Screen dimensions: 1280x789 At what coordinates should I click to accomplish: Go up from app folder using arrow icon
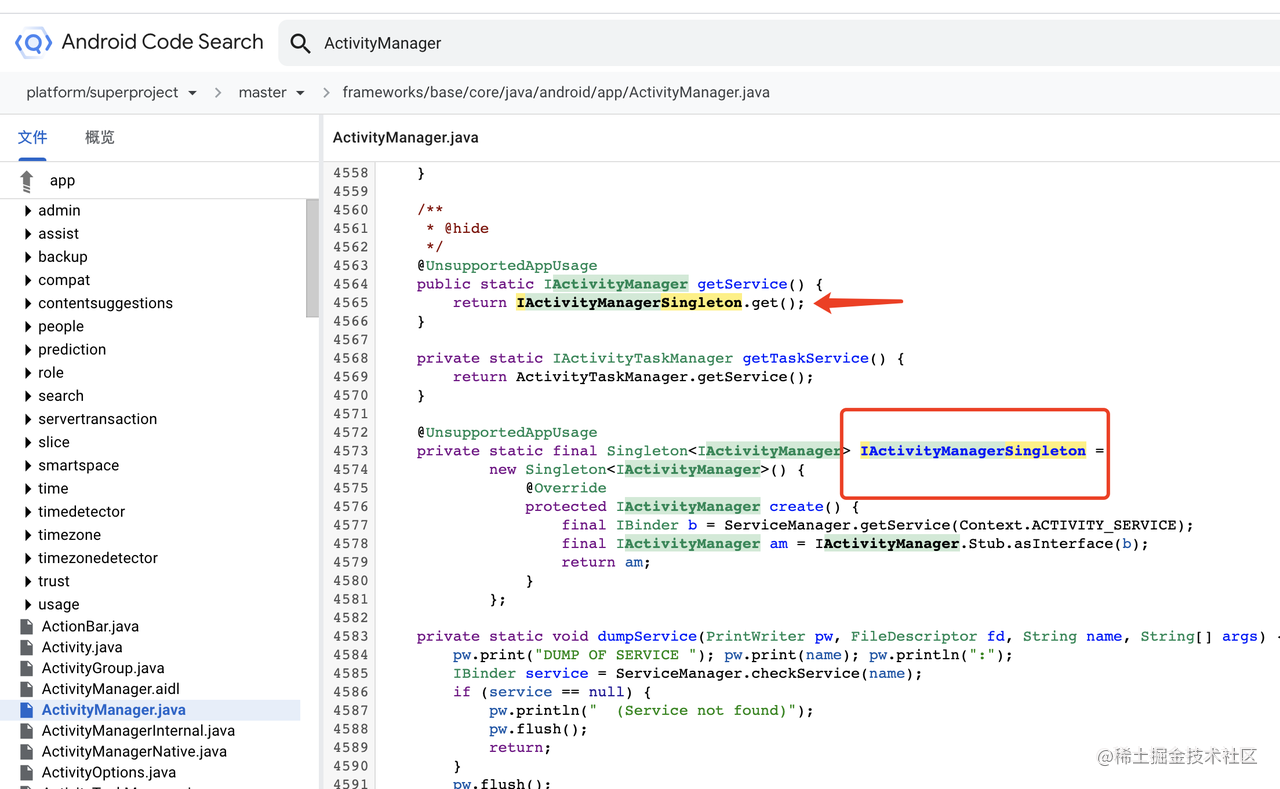pos(27,181)
